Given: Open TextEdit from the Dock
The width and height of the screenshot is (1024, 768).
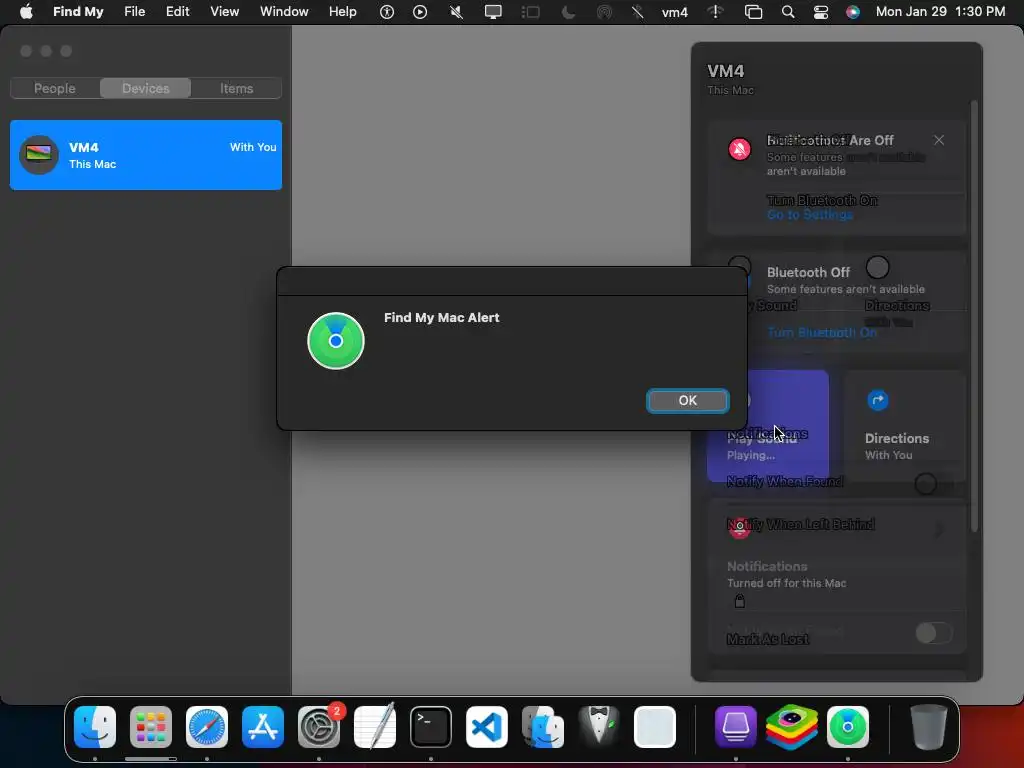Looking at the screenshot, I should [x=375, y=727].
